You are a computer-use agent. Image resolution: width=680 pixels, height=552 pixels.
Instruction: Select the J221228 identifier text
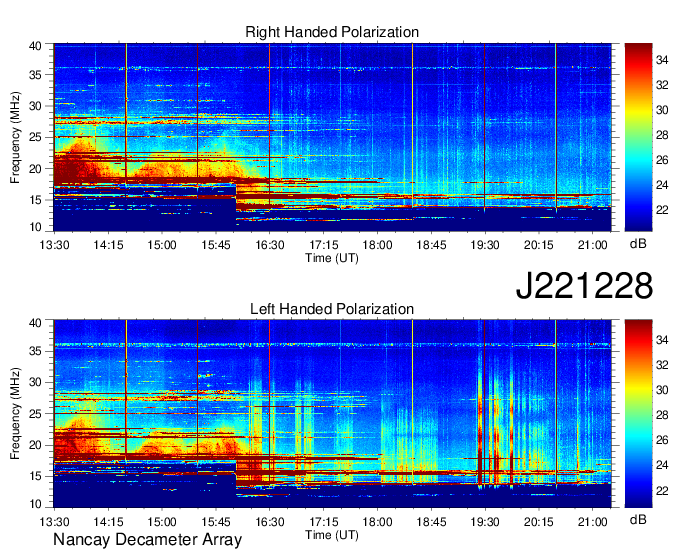[584, 285]
